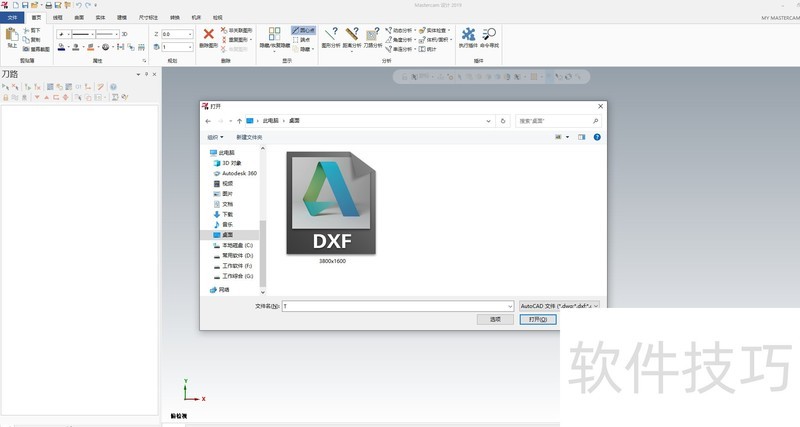800x427 pixels.
Task: Click the Redo arrow in quick access toolbar
Action: 88,5
